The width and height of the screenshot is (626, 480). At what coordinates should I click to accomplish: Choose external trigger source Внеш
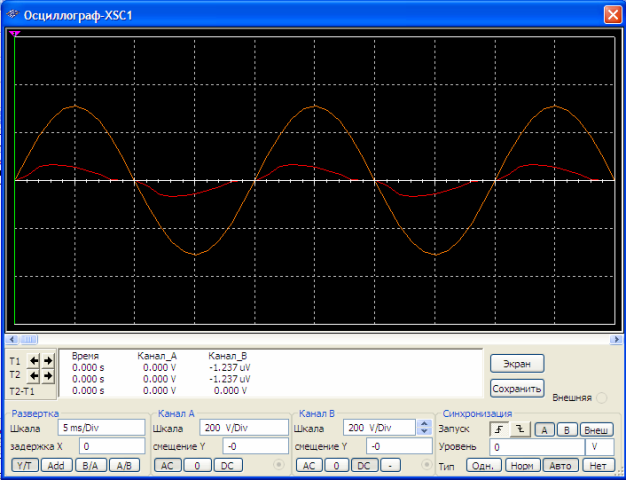(x=596, y=430)
